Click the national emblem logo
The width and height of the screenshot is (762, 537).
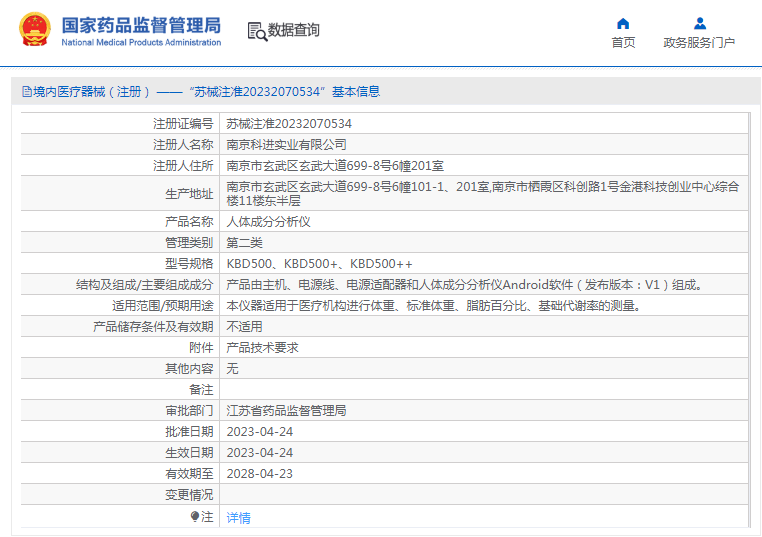[x=35, y=29]
